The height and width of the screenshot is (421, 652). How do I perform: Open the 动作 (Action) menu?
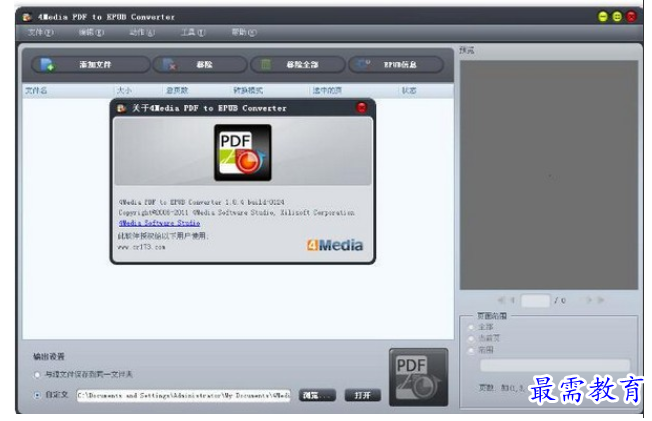click(142, 32)
